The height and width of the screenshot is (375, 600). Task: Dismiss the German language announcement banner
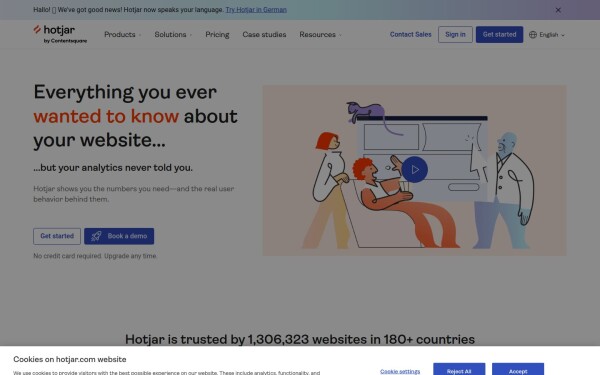coord(558,10)
